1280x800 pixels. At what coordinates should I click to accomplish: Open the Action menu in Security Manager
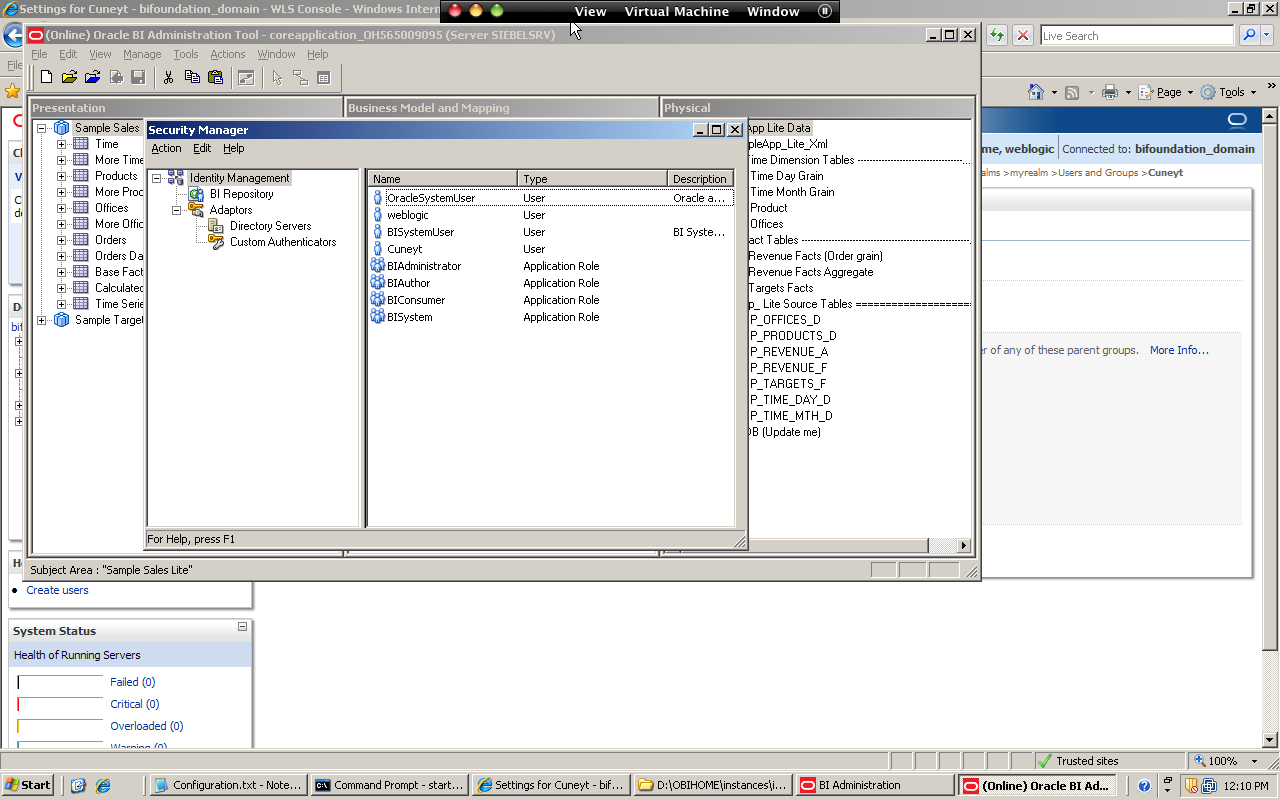point(166,148)
